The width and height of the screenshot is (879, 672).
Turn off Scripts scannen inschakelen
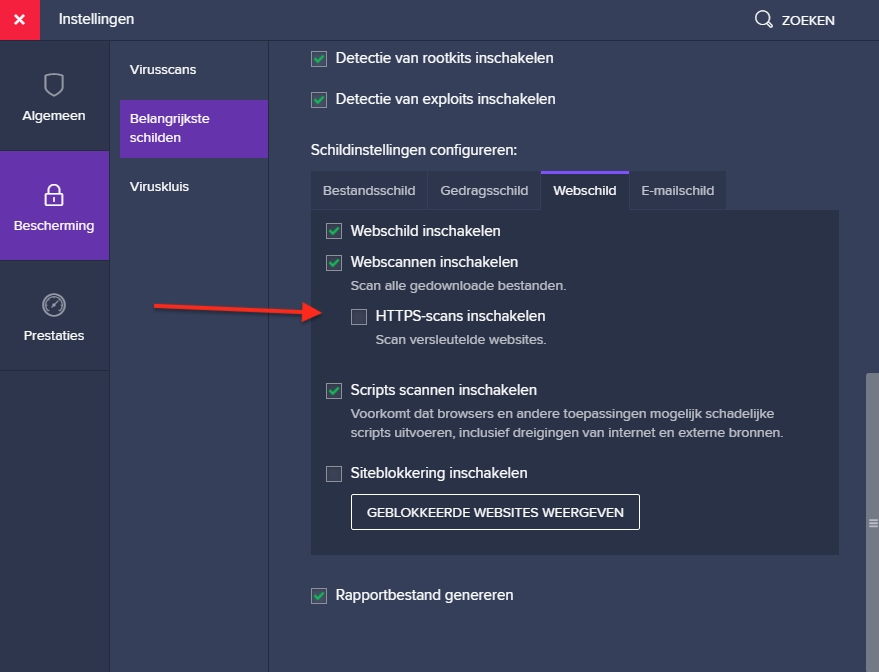tap(334, 391)
